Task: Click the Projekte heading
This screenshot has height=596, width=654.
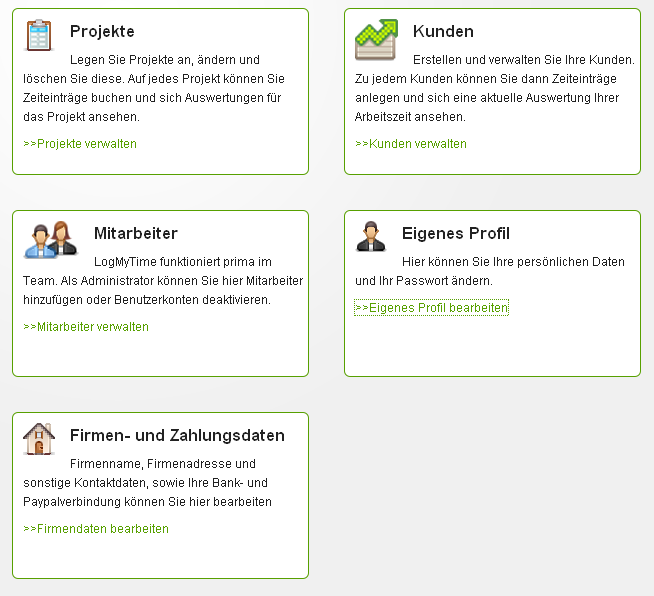Action: 102,31
